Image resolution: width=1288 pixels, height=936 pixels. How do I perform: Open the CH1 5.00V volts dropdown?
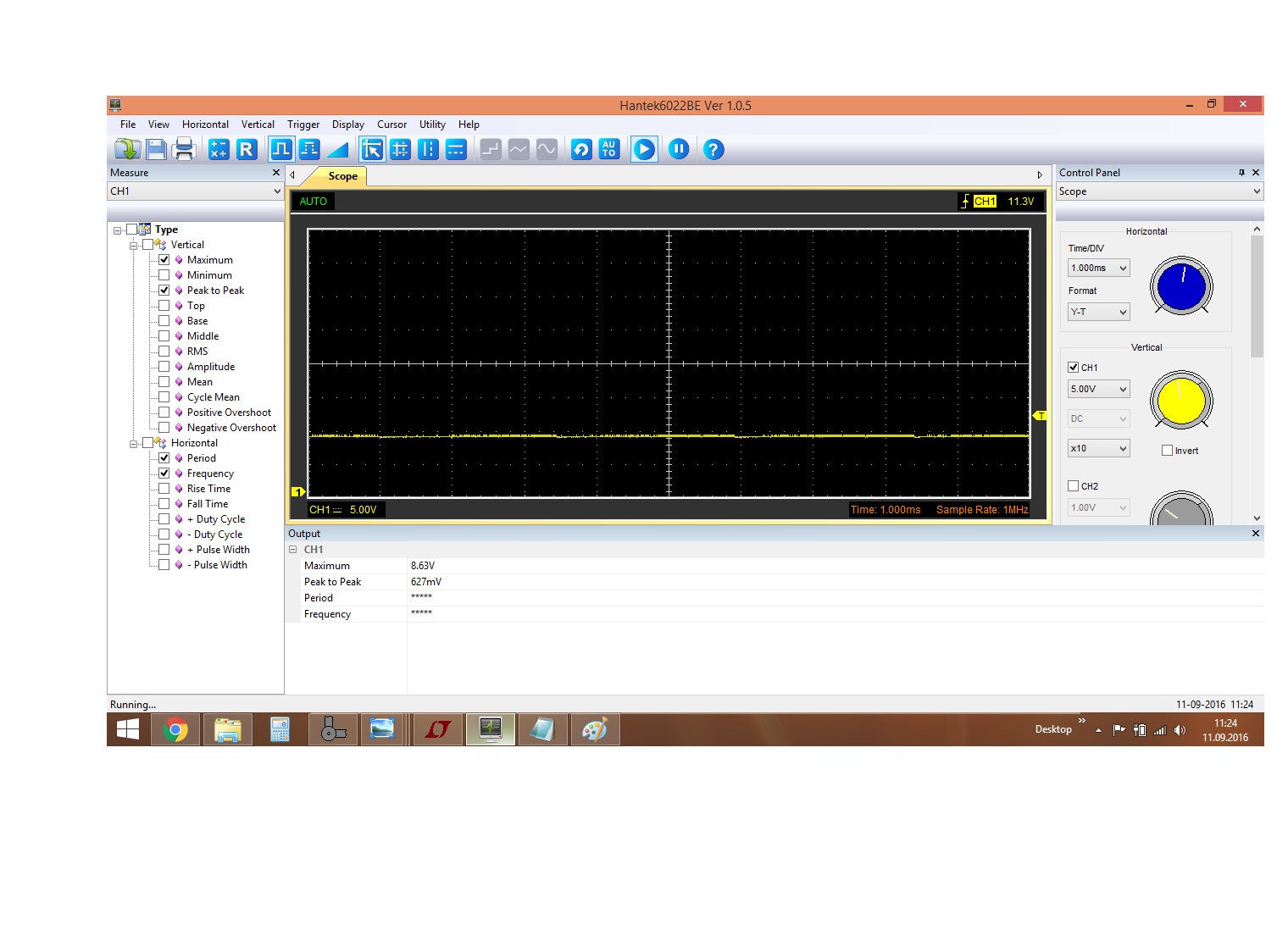click(1098, 390)
